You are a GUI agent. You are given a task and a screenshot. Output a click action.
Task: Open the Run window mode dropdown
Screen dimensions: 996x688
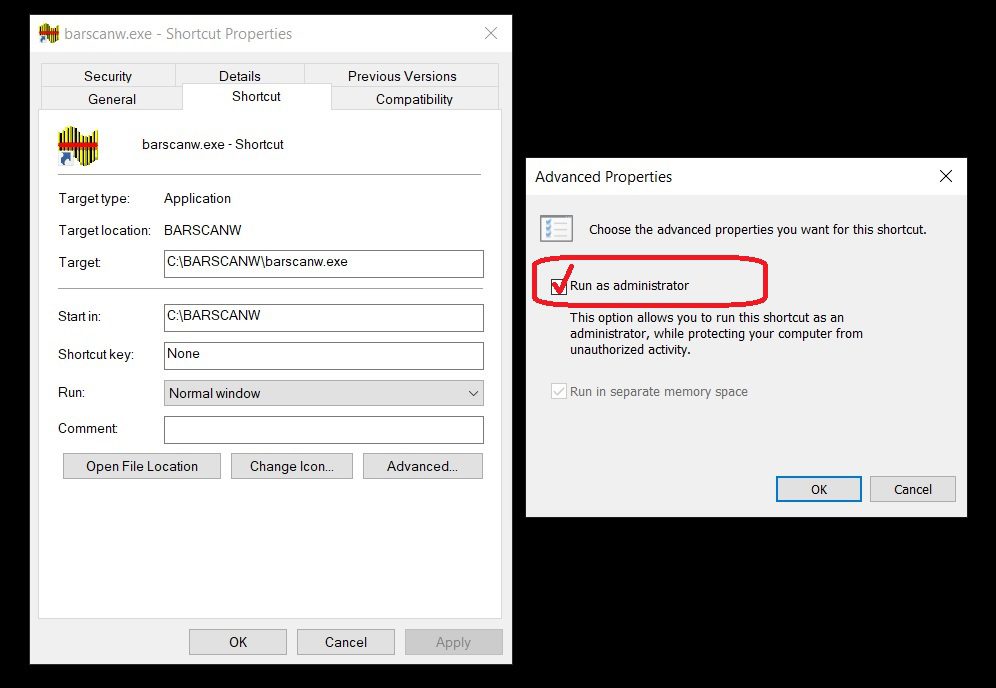(x=323, y=393)
